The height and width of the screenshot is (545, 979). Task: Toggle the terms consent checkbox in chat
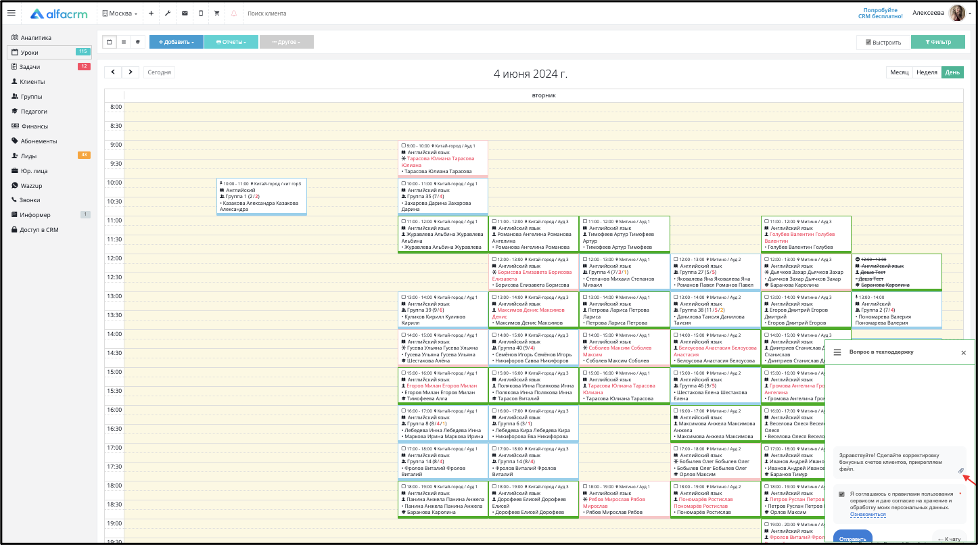842,494
